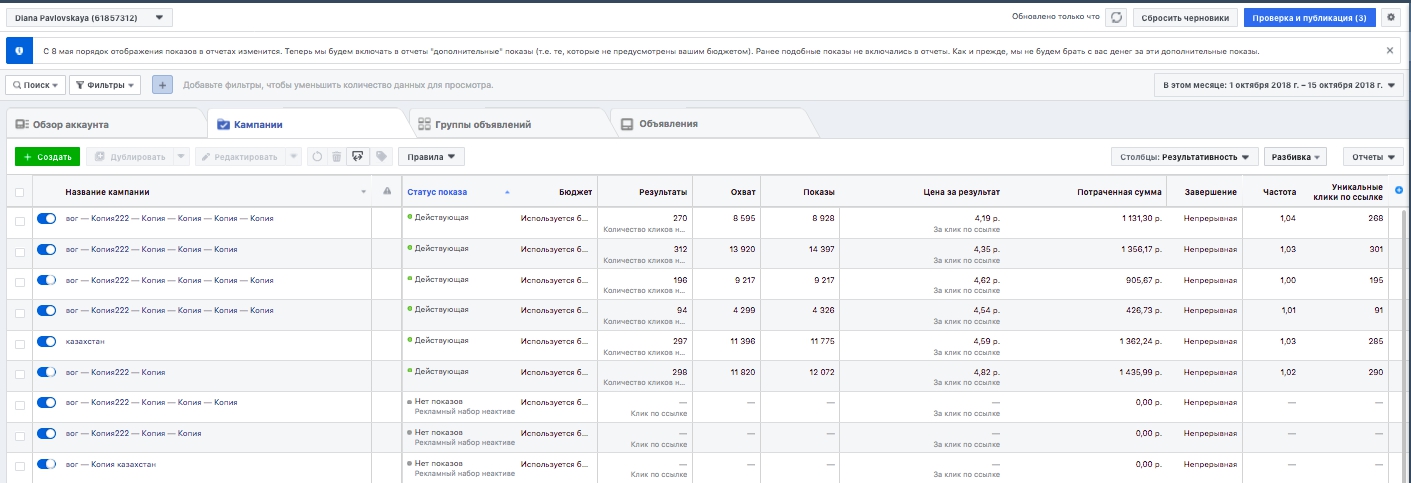Sort by the 'Показы' column header
The width and height of the screenshot is (1411, 483).
coord(818,192)
